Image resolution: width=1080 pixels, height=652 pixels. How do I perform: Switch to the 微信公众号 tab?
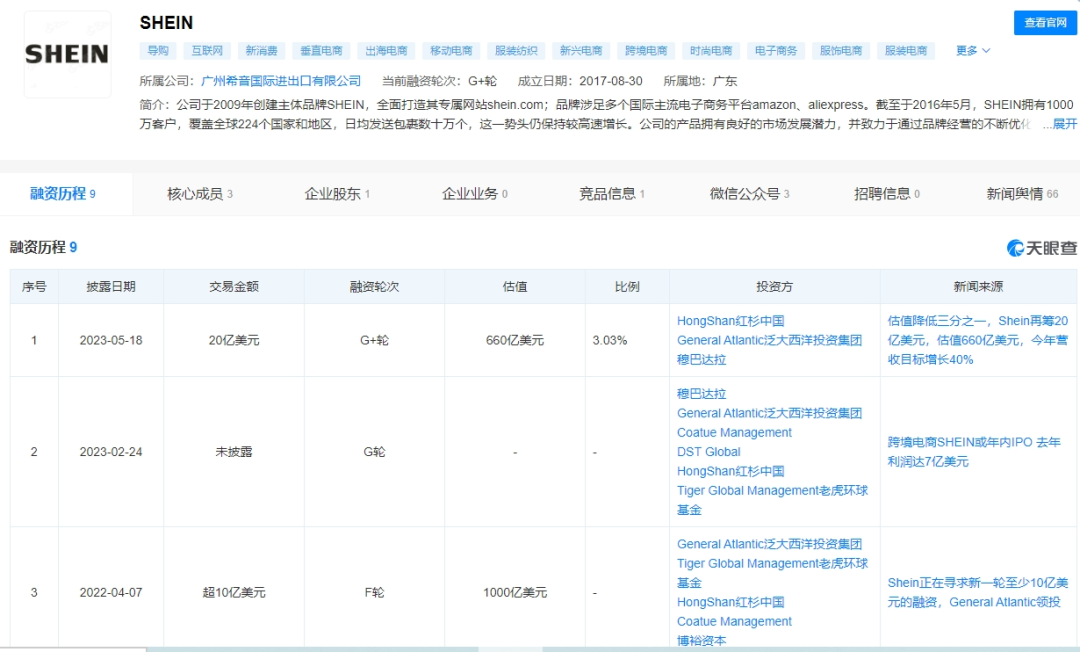[x=749, y=194]
